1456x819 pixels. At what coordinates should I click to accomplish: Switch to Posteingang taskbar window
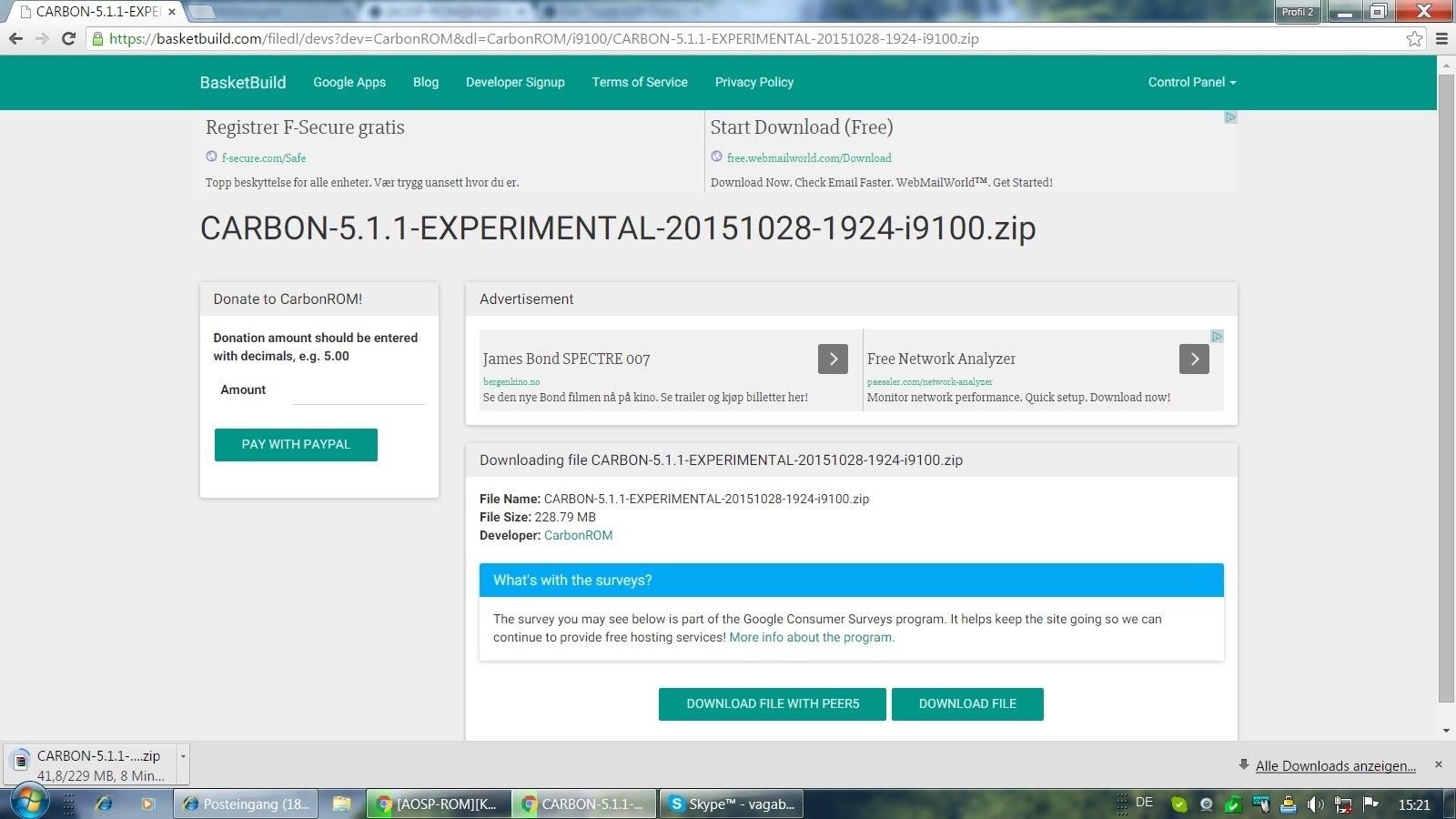[245, 804]
